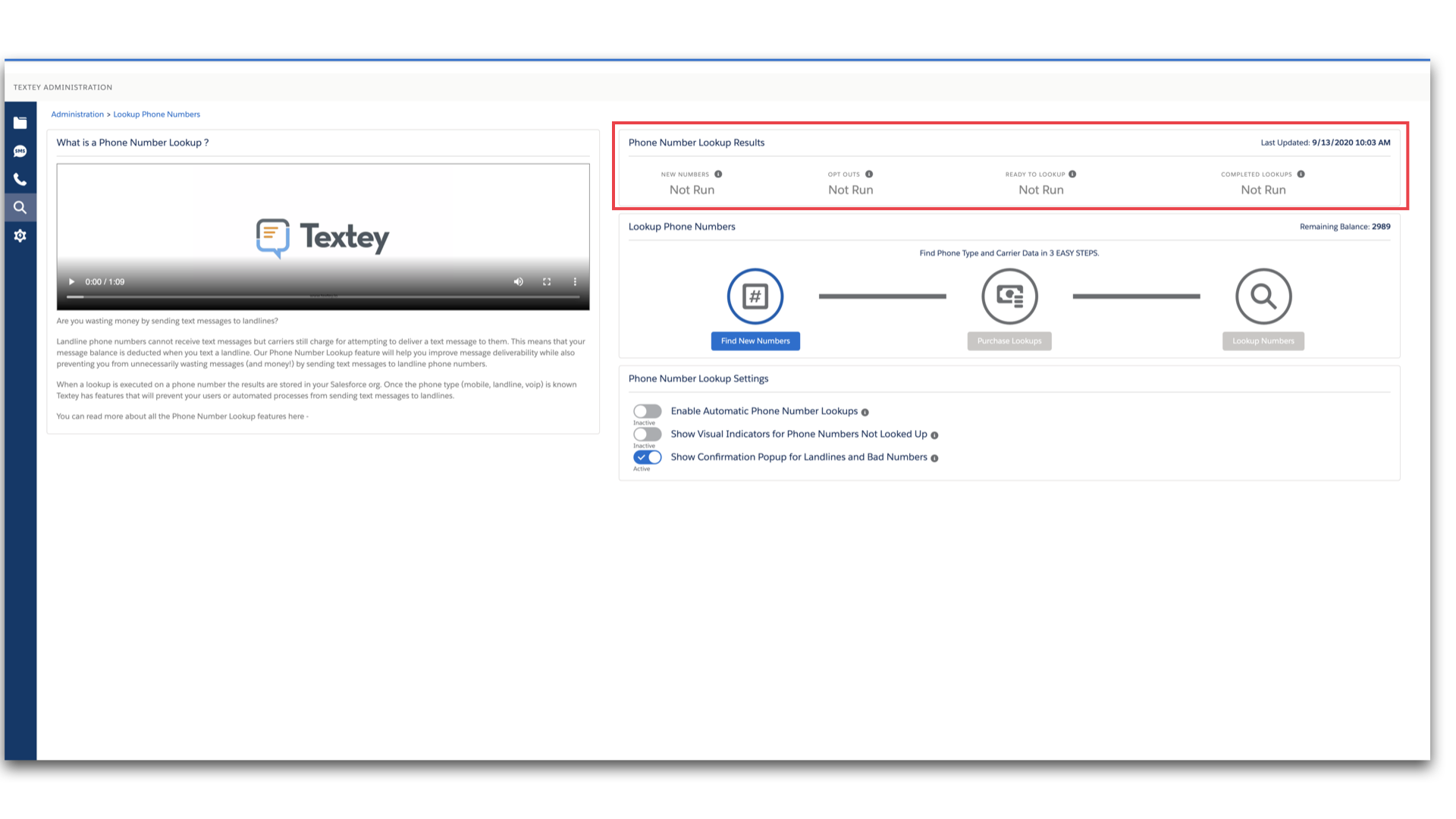Image resolution: width=1456 pixels, height=819 pixels.
Task: Click the Opt Outs info icon
Action: pos(869,174)
